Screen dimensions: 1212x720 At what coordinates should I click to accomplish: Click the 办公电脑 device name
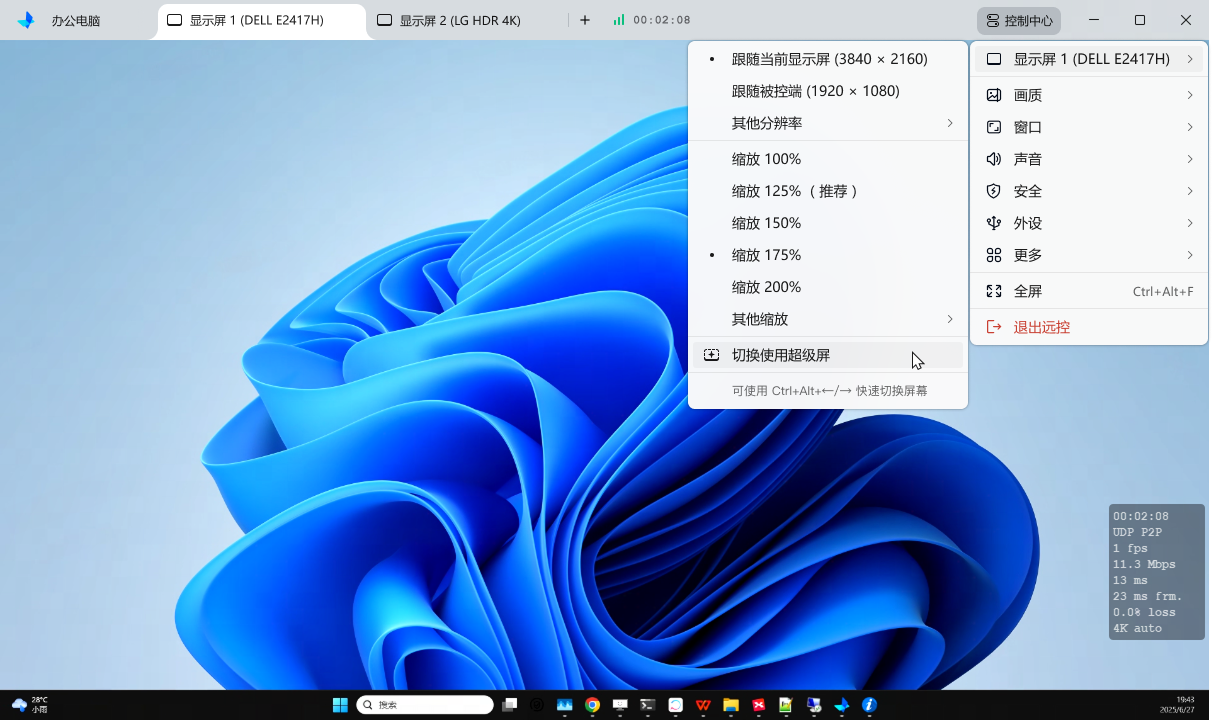tap(76, 20)
